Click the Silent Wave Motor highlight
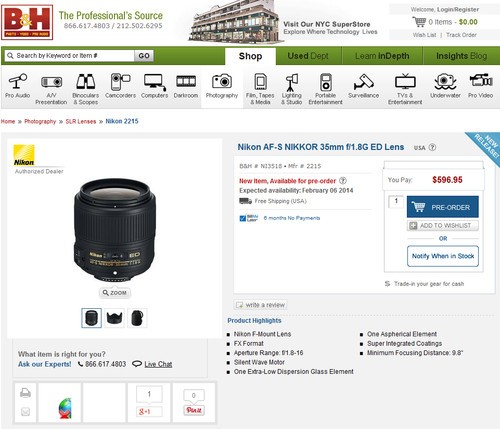Viewport: 500px width, 429px height. 259,362
